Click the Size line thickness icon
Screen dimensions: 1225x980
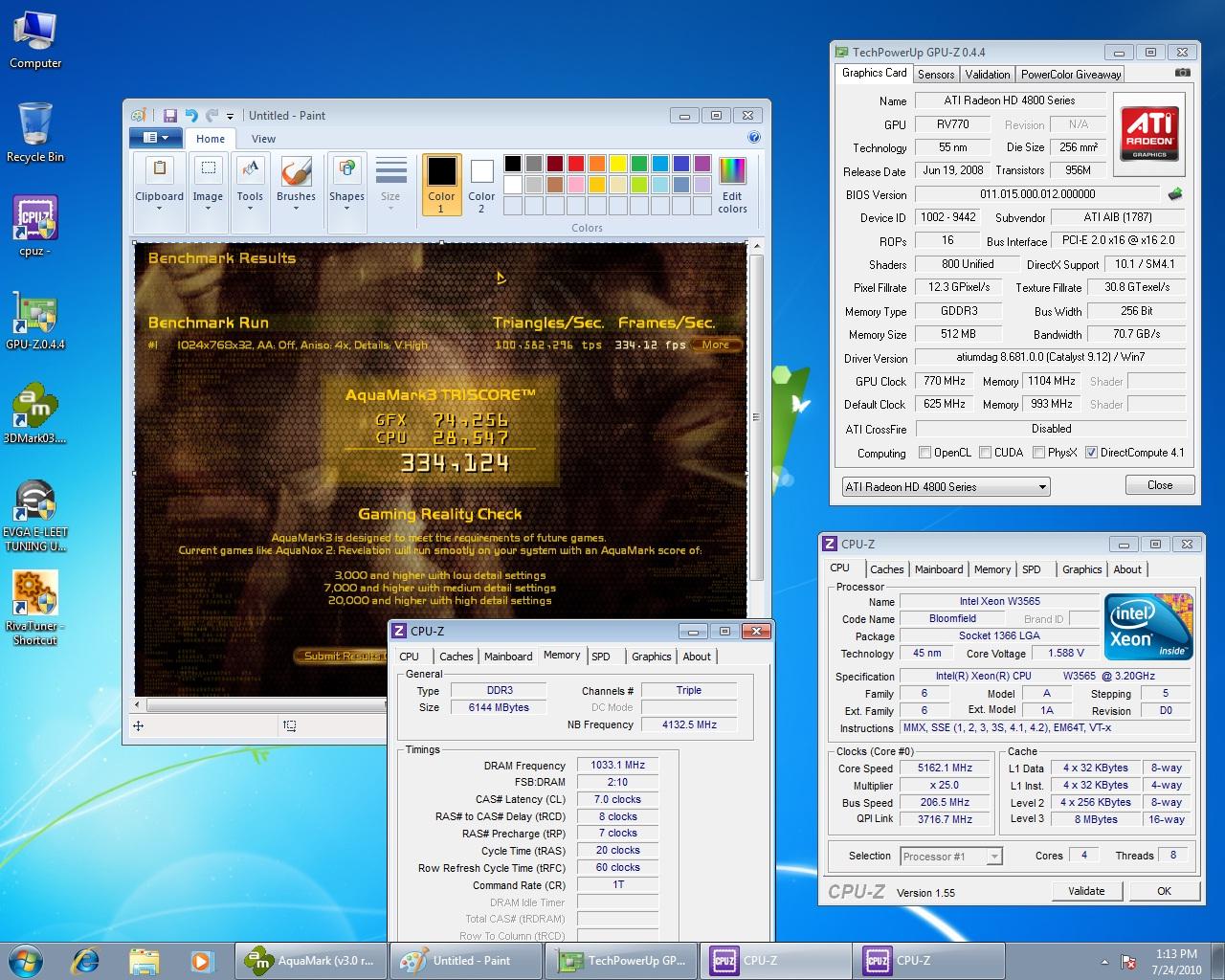point(390,170)
